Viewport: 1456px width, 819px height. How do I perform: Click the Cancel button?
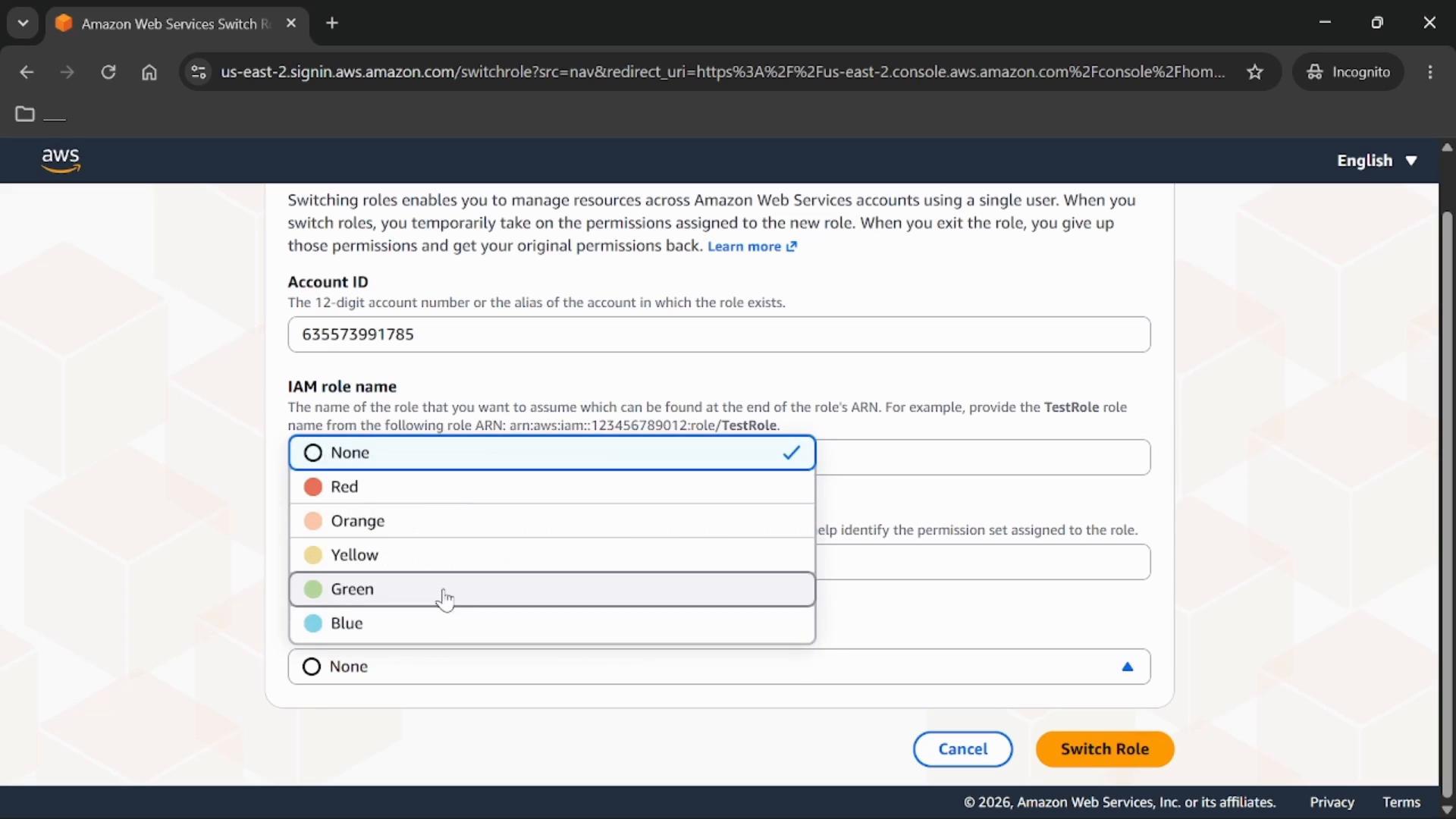962,749
